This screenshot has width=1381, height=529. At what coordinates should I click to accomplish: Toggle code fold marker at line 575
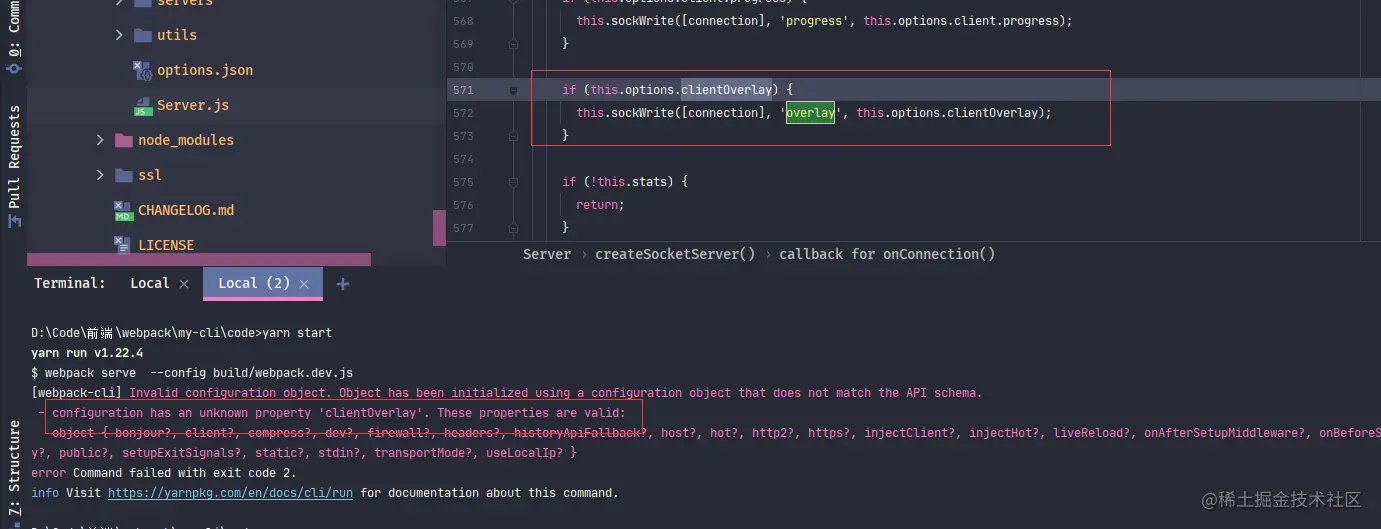pos(514,182)
